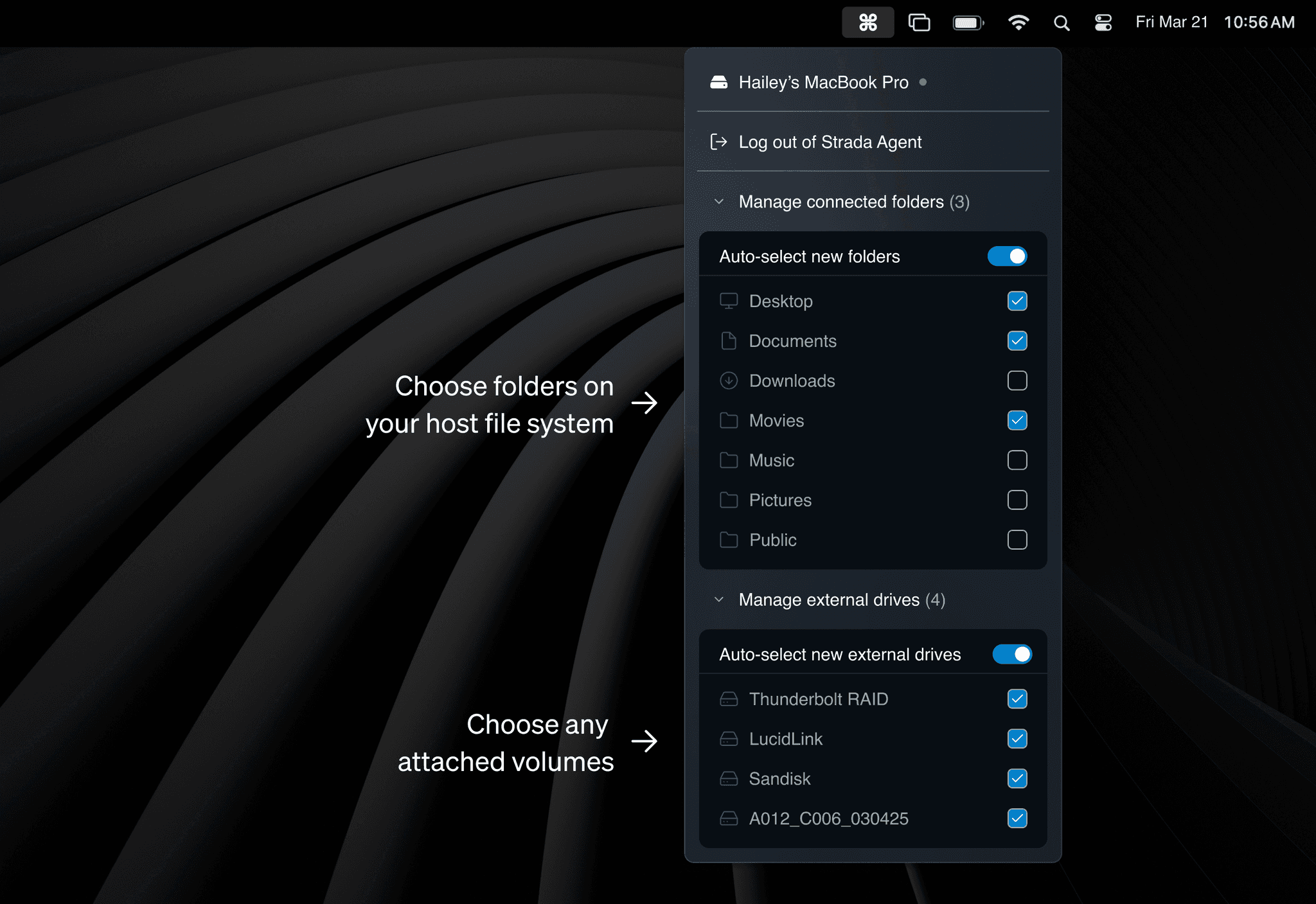This screenshot has height=904, width=1316.
Task: Collapse Manage connected folders chevron
Action: pyautogui.click(x=719, y=202)
